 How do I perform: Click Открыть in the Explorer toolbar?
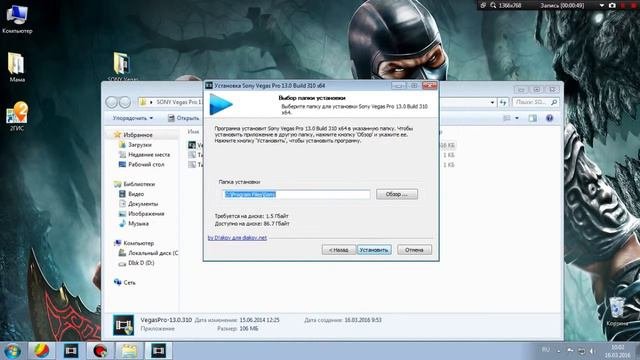tap(184, 118)
